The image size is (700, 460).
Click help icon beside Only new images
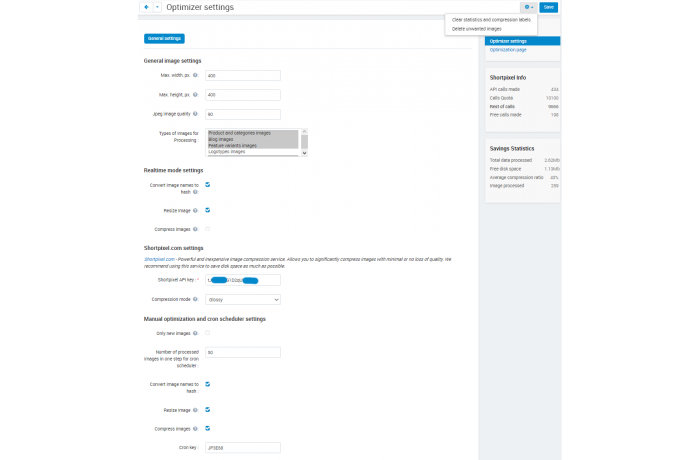pyautogui.click(x=195, y=333)
